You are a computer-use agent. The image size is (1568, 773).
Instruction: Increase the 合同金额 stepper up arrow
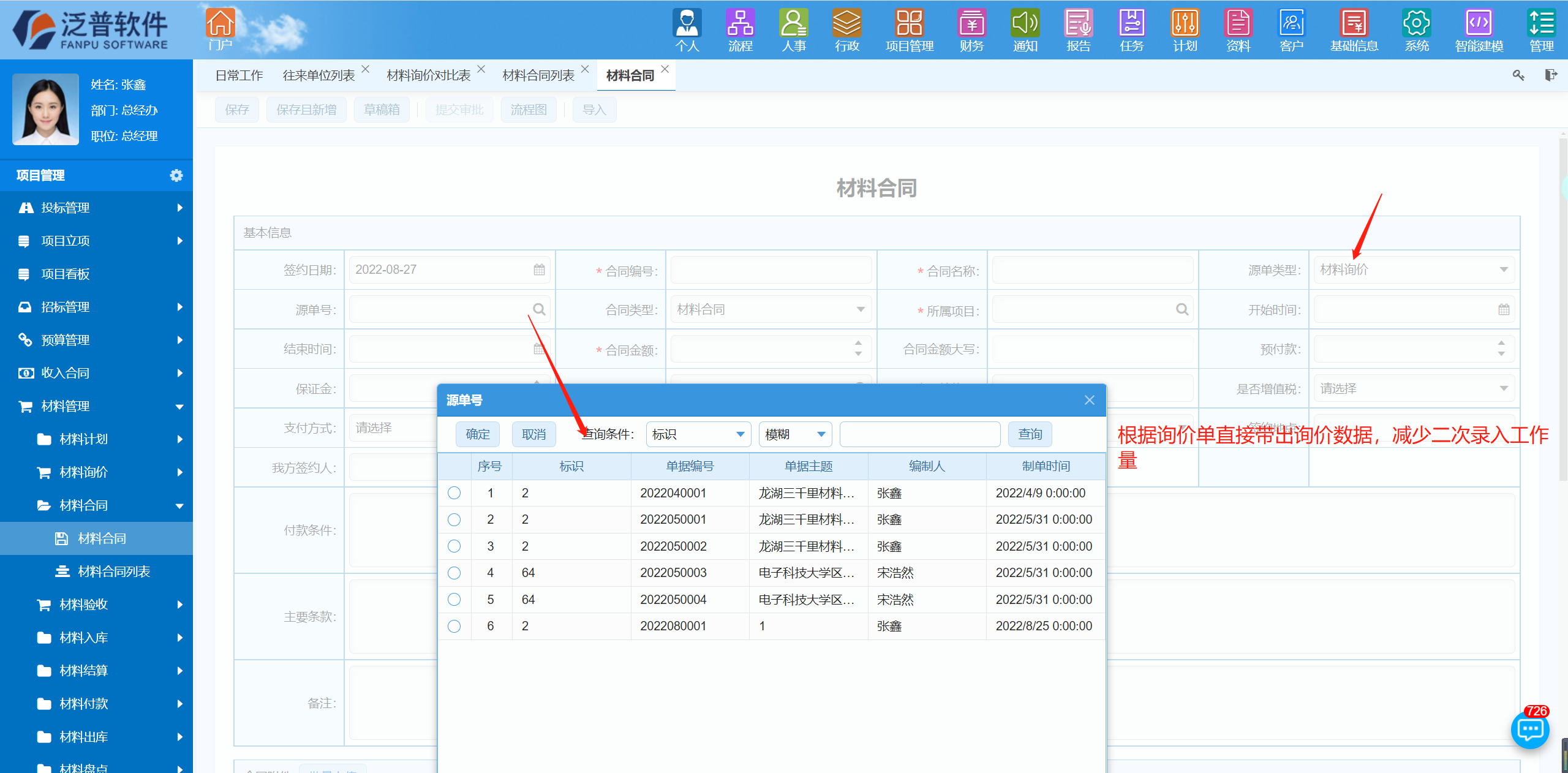click(x=858, y=344)
